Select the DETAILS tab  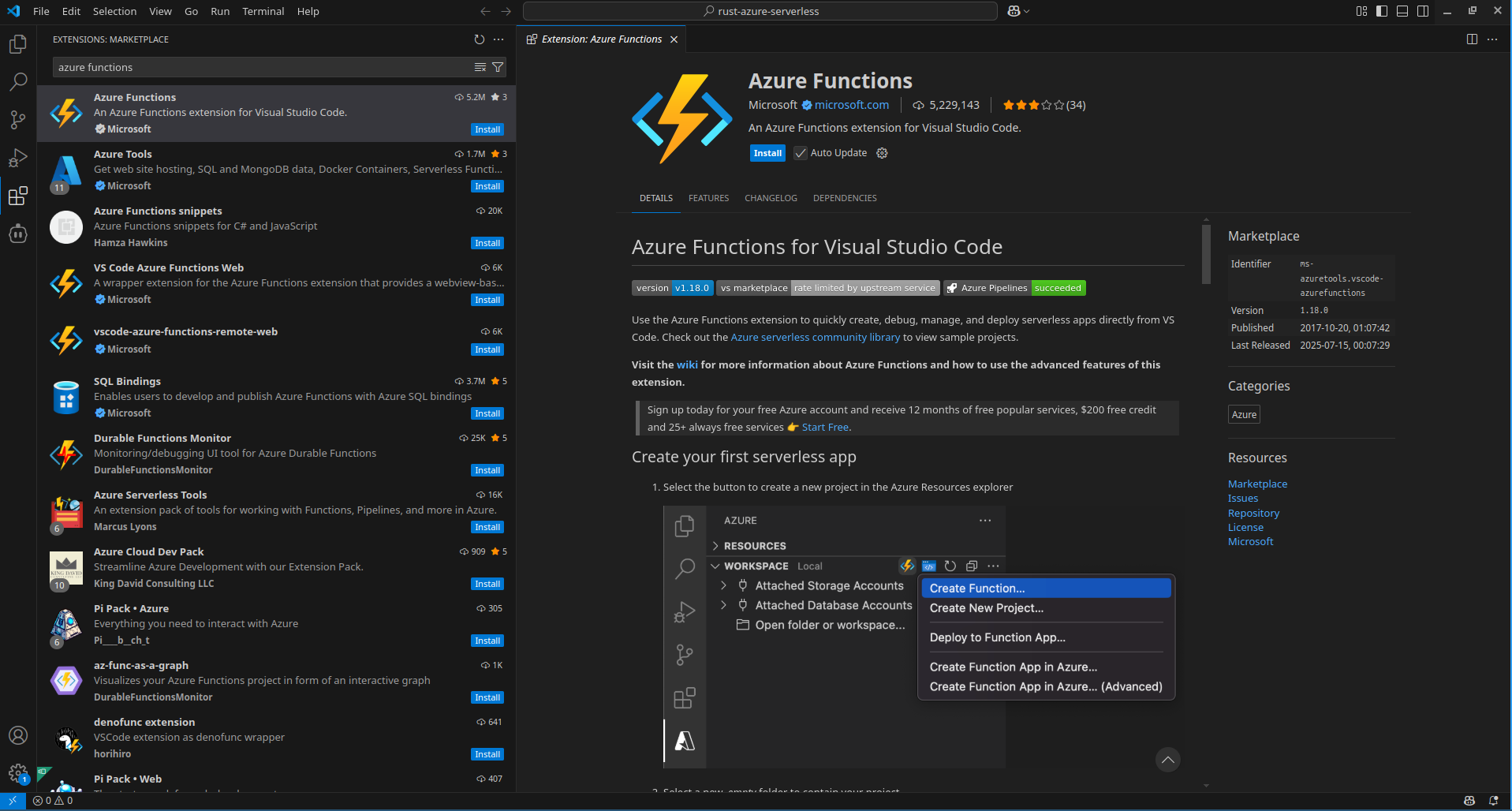coord(656,198)
